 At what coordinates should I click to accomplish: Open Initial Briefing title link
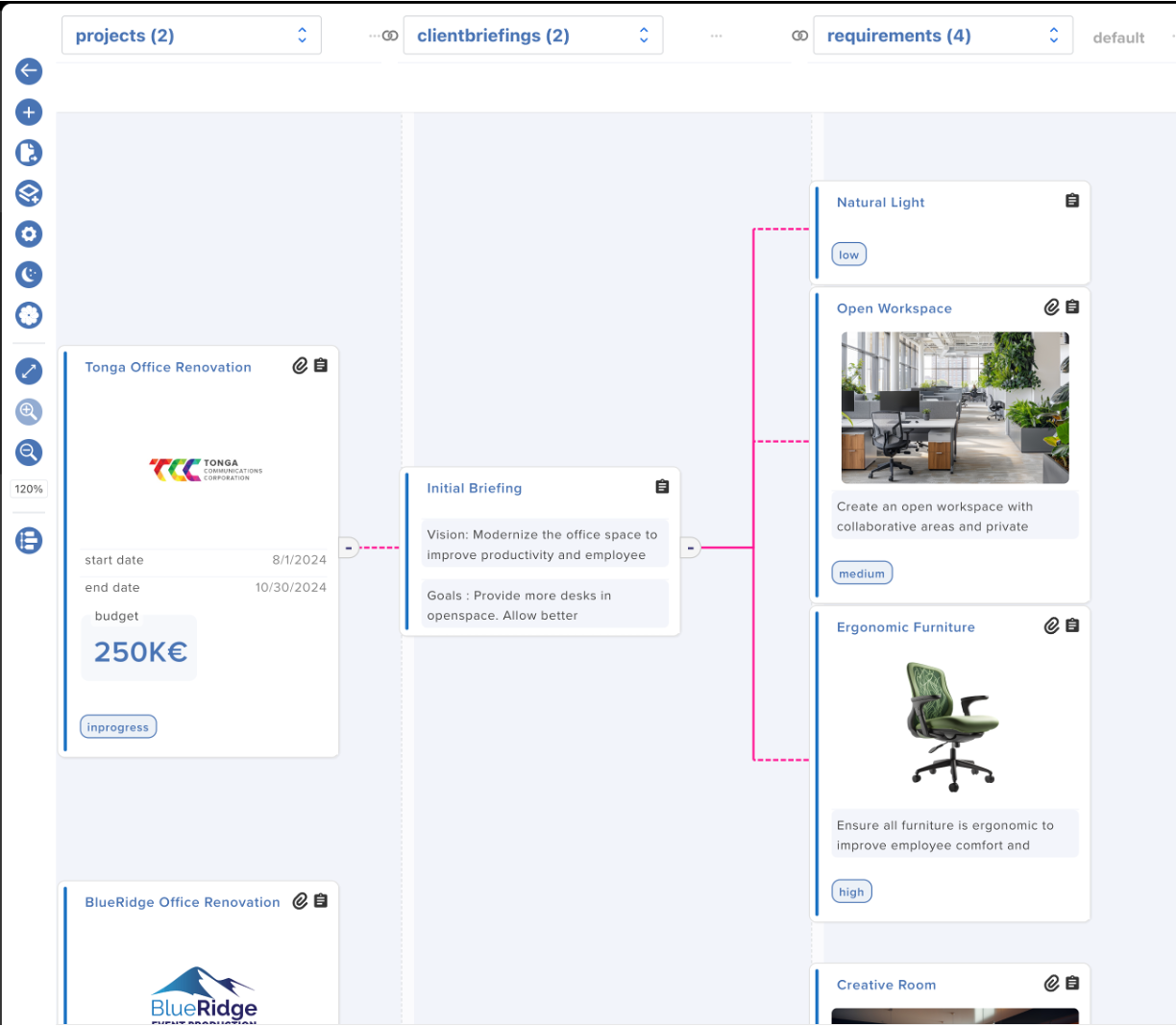pos(475,488)
